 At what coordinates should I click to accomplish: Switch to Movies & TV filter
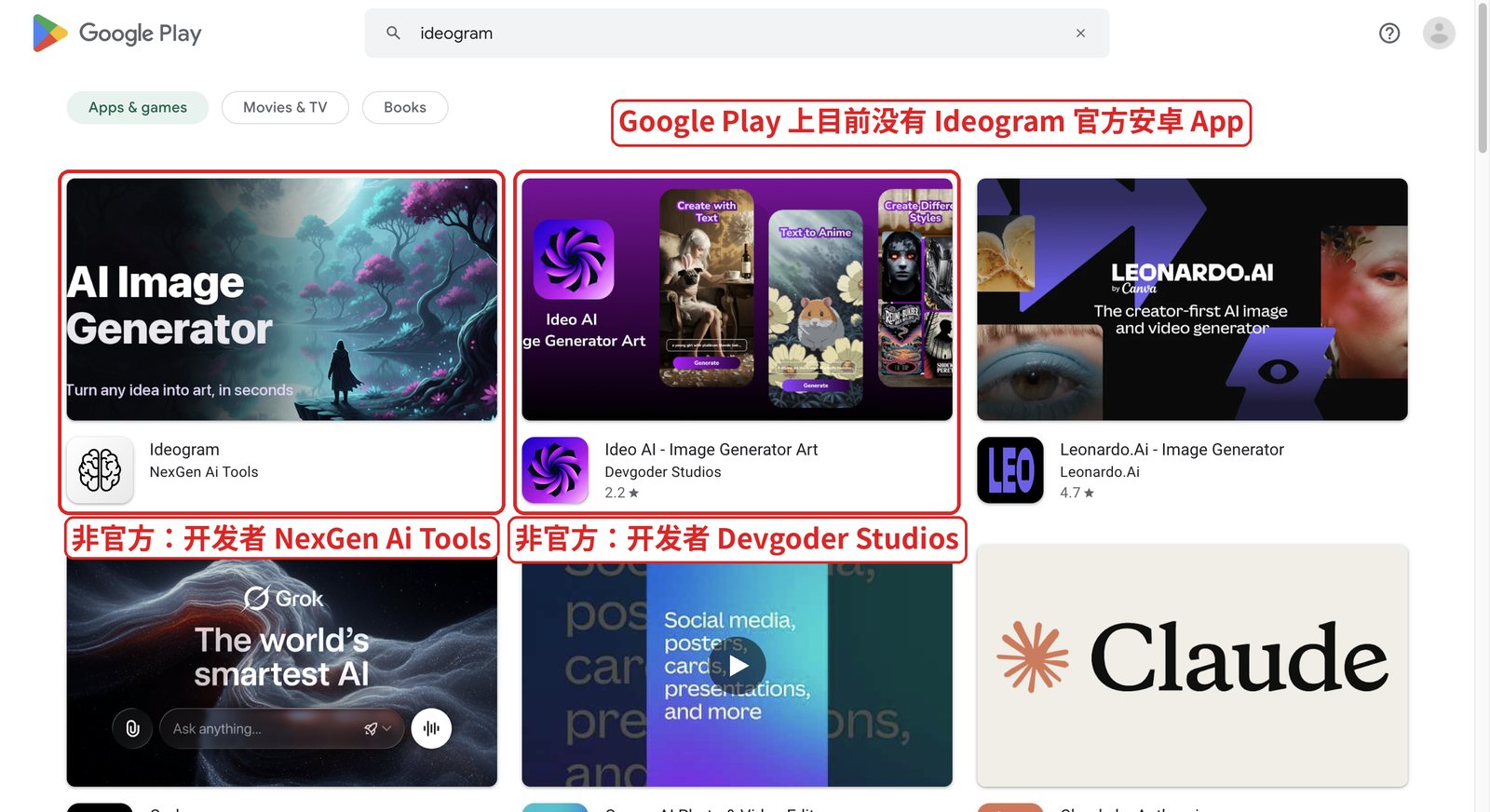pos(285,107)
